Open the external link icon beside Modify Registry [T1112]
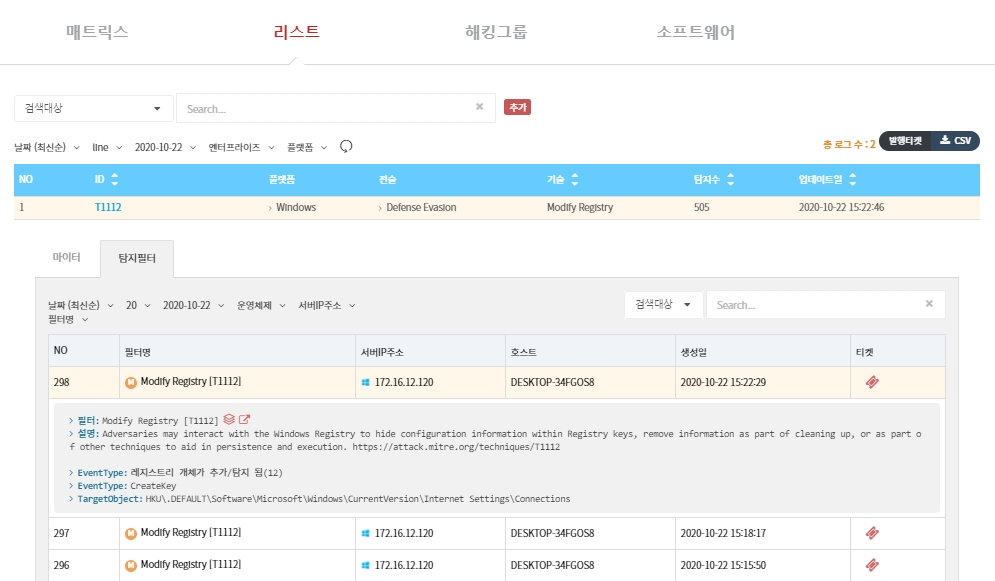The width and height of the screenshot is (995, 581). (244, 419)
